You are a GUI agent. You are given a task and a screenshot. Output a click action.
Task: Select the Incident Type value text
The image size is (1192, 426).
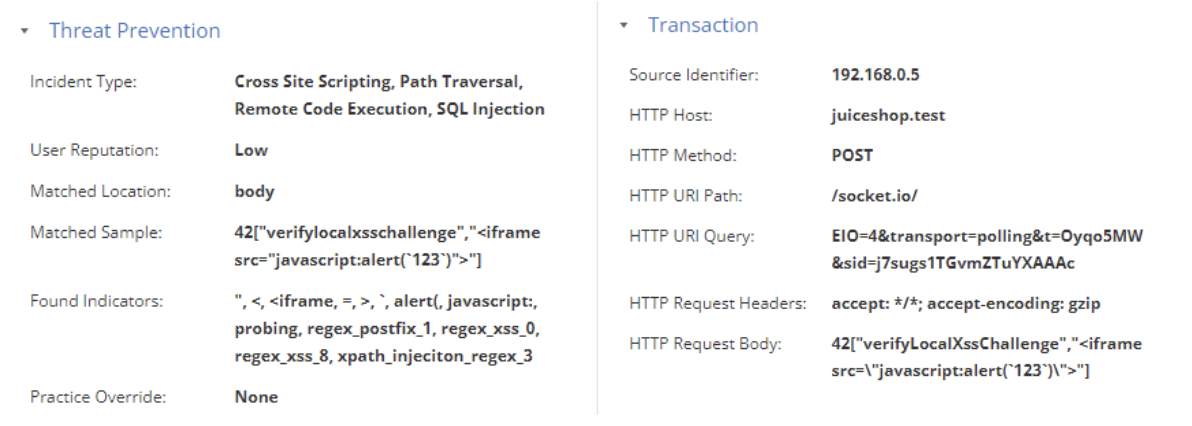(389, 95)
